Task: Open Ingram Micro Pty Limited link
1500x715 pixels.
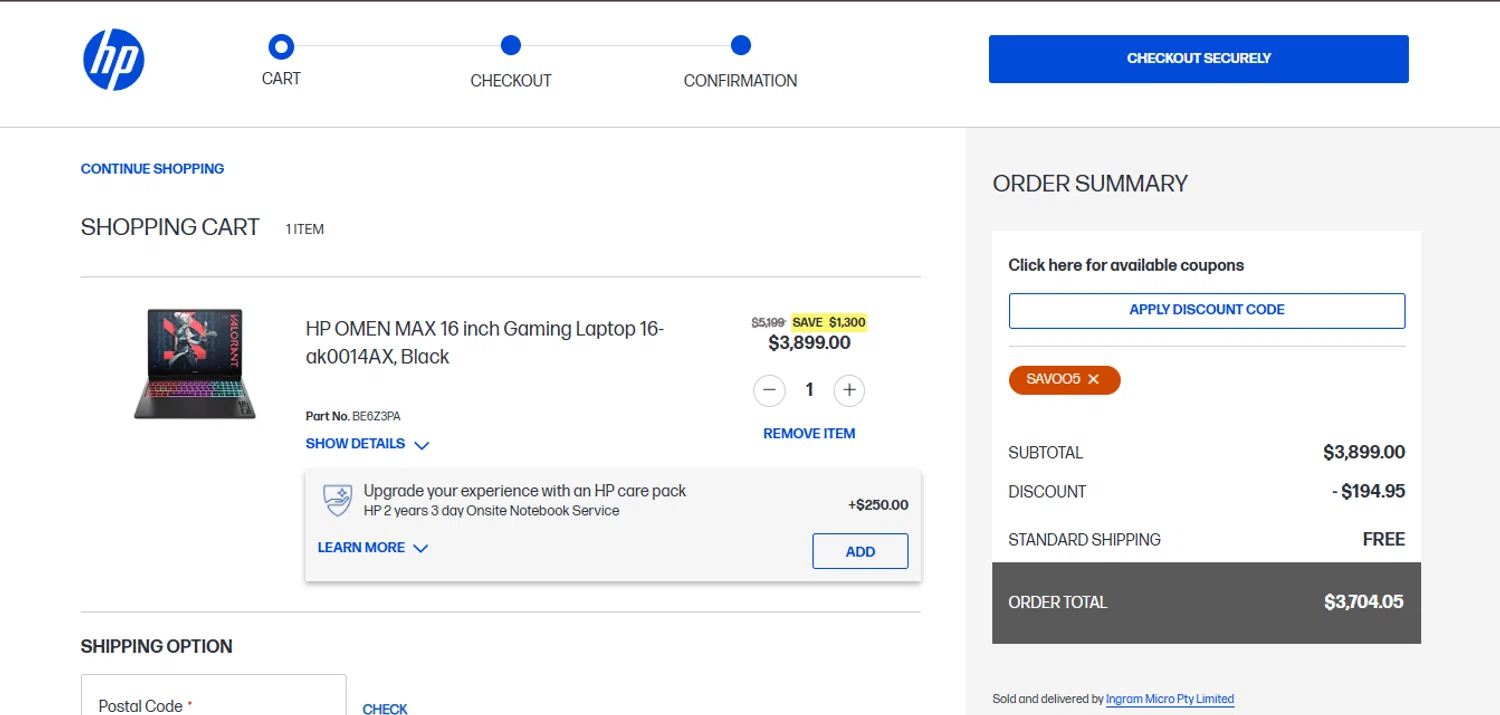Action: point(1169,699)
